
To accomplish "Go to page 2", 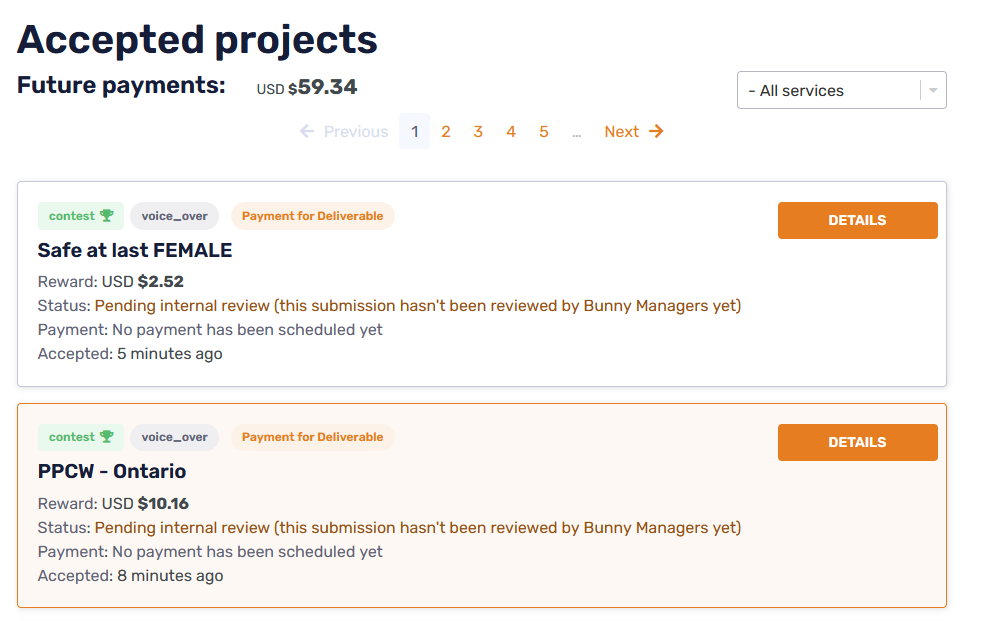I will pyautogui.click(x=446, y=132).
